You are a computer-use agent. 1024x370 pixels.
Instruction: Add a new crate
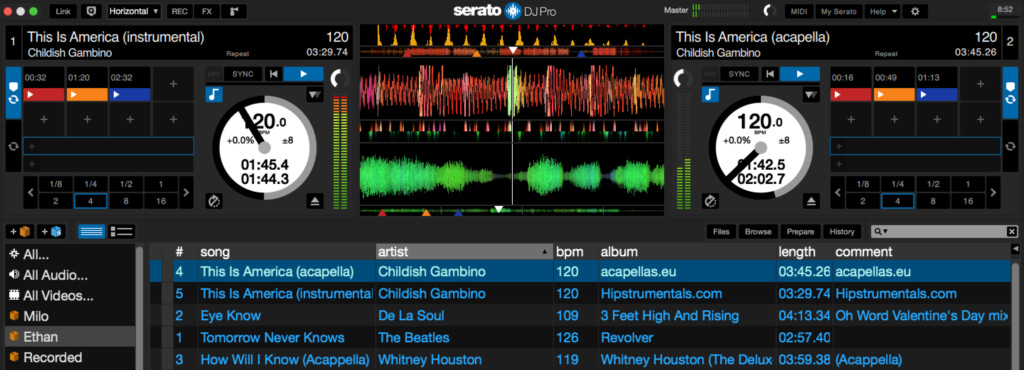20,232
